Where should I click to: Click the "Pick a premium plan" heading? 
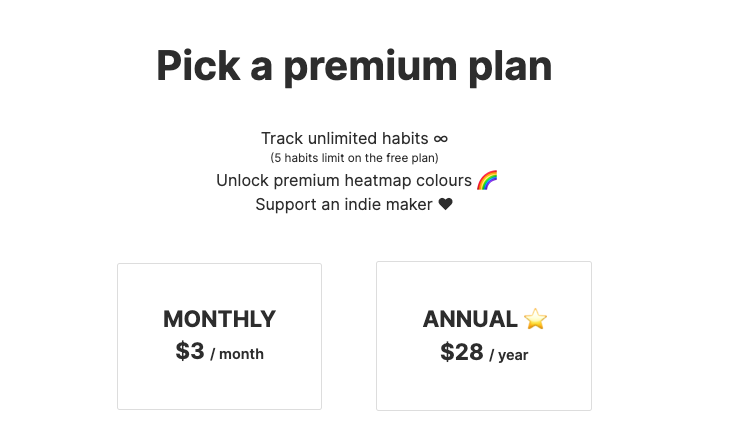(354, 66)
